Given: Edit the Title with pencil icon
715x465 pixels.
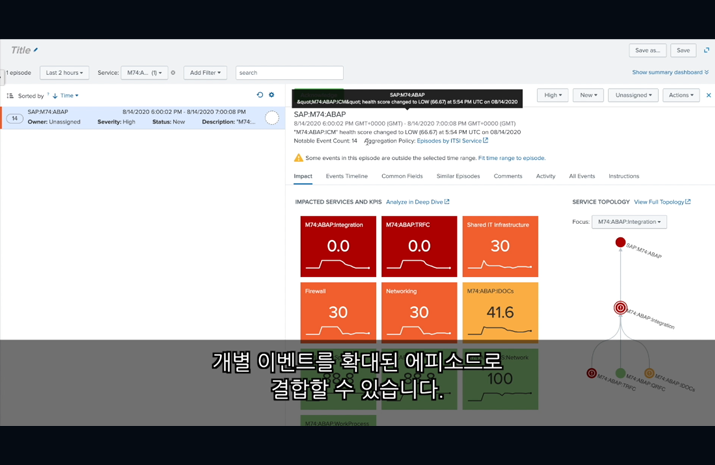Looking at the screenshot, I should [x=36, y=50].
